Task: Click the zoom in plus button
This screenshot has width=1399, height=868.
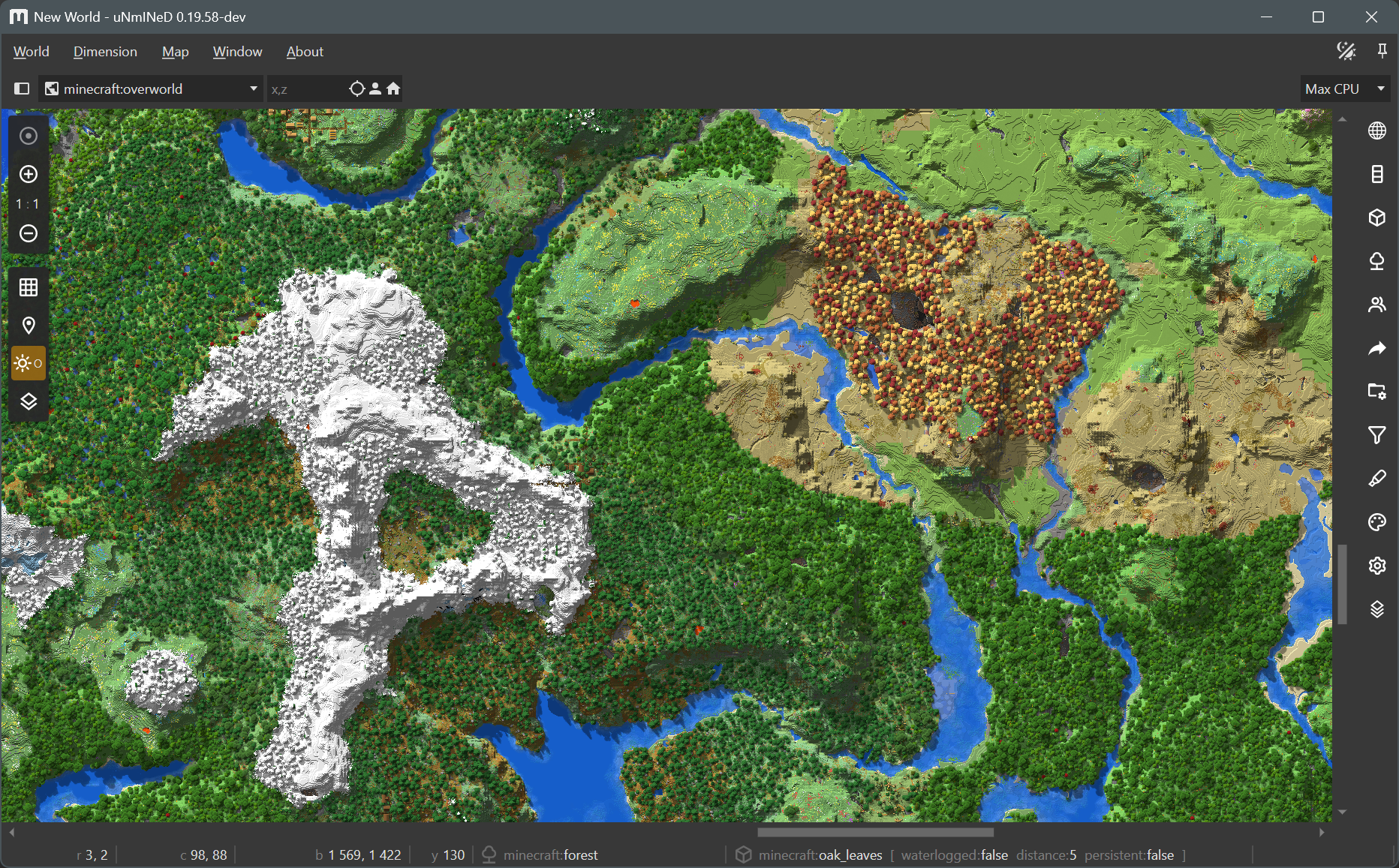Action: point(29,174)
